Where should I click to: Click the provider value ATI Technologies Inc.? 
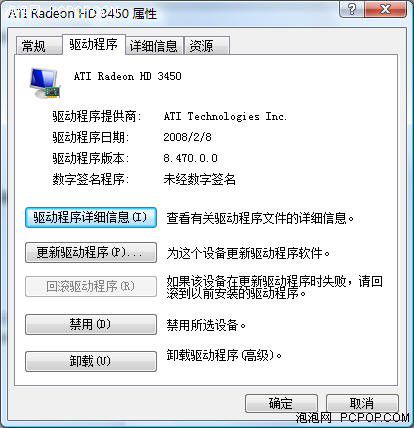point(225,116)
